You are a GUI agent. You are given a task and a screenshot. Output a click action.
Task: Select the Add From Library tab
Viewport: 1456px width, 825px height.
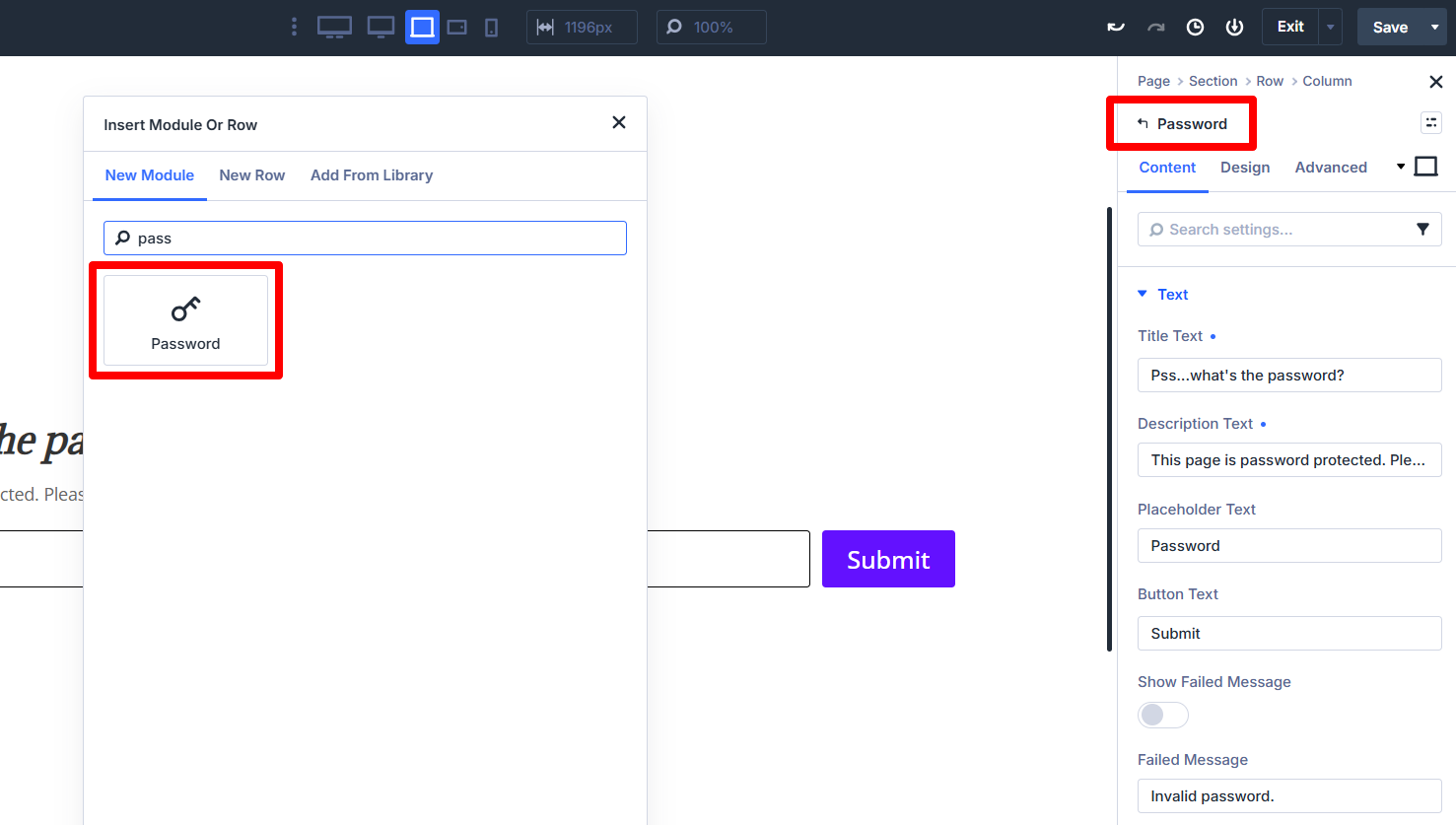pyautogui.click(x=372, y=175)
